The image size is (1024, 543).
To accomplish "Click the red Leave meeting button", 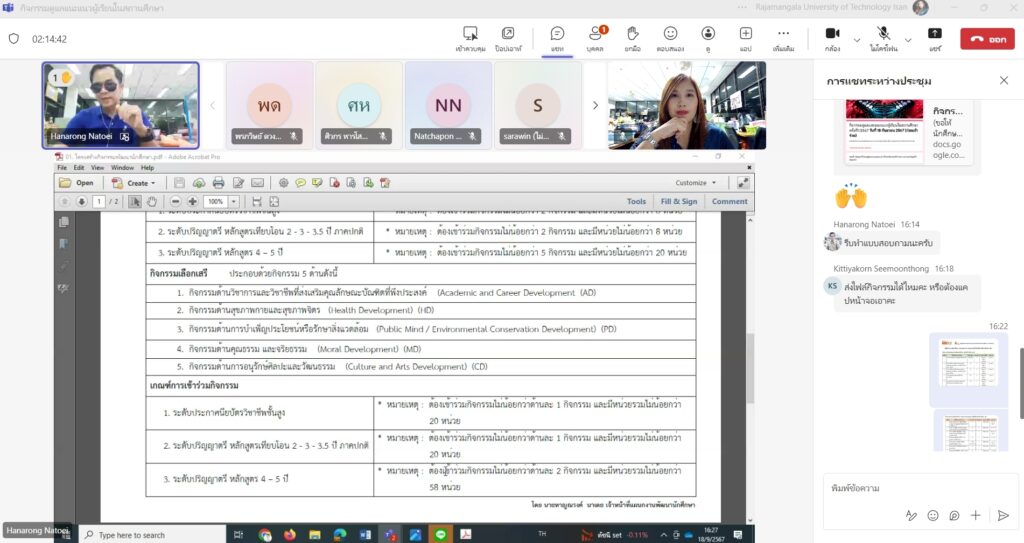I will tap(986, 39).
